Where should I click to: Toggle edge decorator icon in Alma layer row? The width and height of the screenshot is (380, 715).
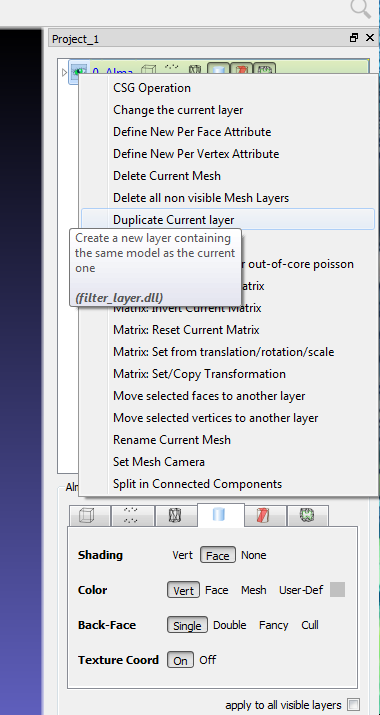(x=265, y=69)
